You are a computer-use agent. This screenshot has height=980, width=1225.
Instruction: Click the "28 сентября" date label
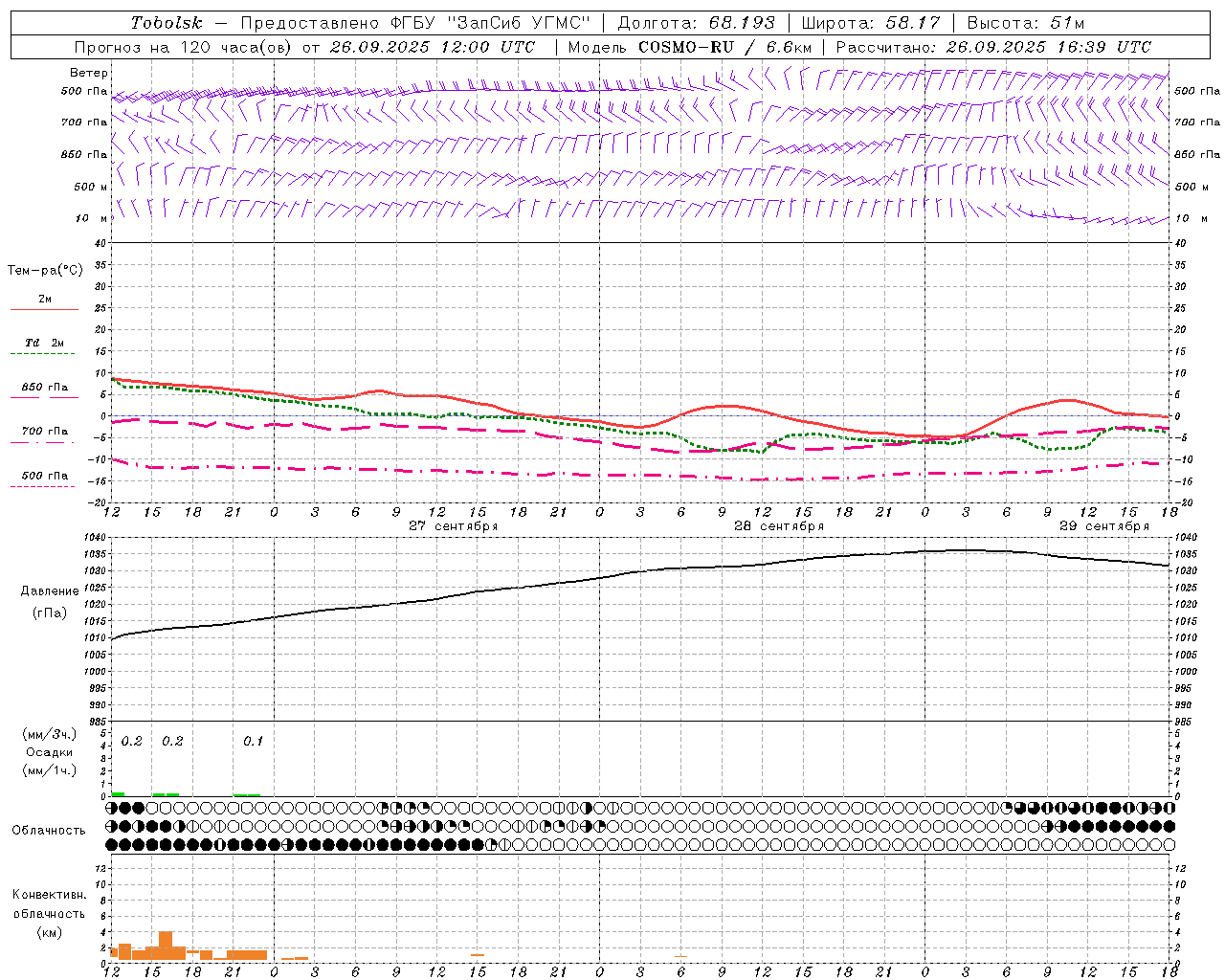tap(779, 526)
